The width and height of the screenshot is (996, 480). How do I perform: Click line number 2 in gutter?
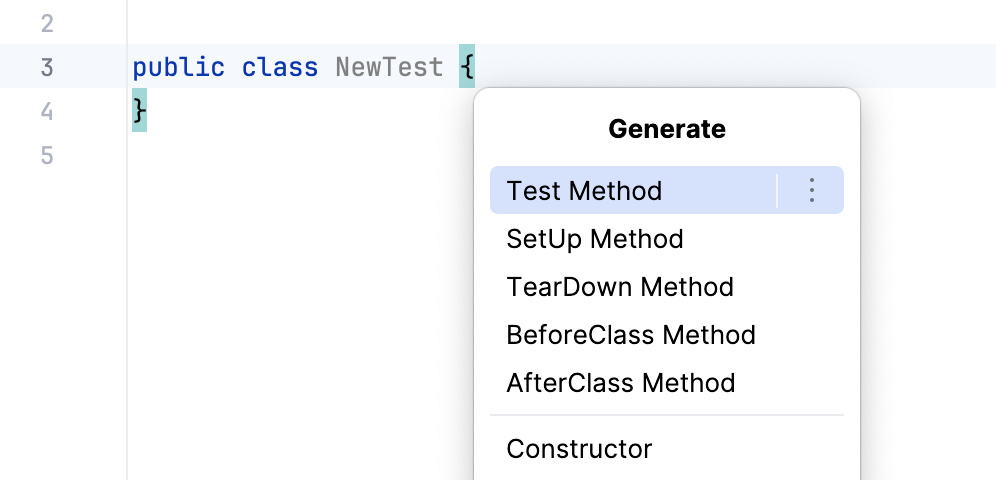coord(47,23)
